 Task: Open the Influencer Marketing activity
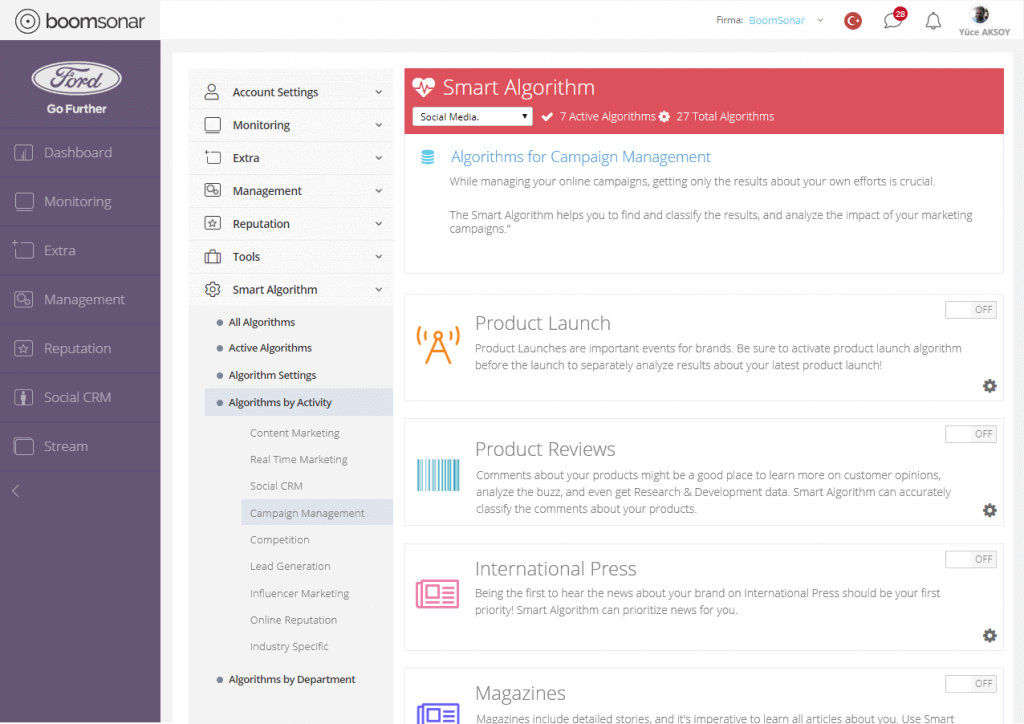tap(299, 593)
